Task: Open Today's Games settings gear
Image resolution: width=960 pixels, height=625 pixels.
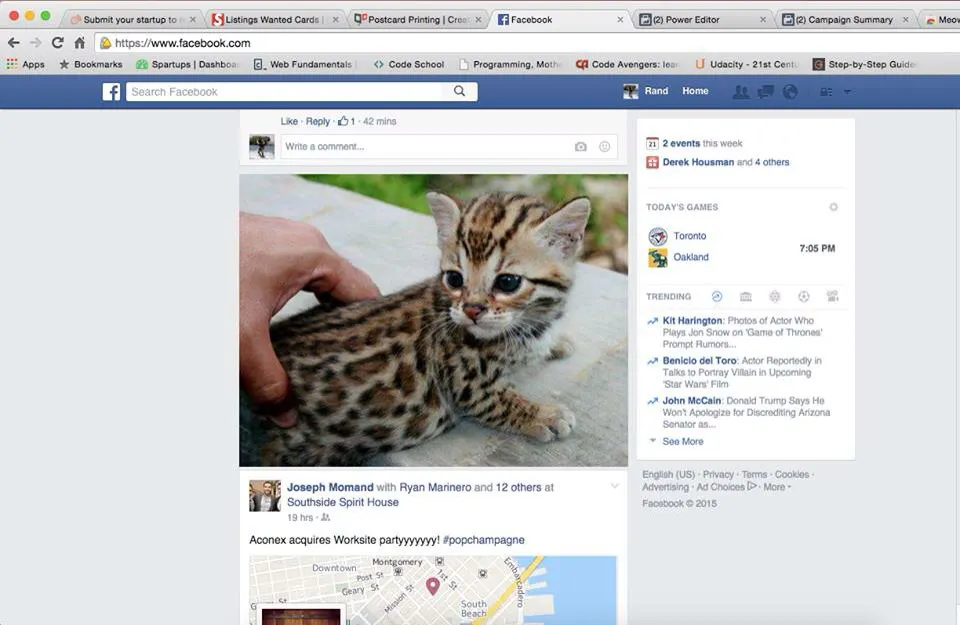Action: [833, 207]
